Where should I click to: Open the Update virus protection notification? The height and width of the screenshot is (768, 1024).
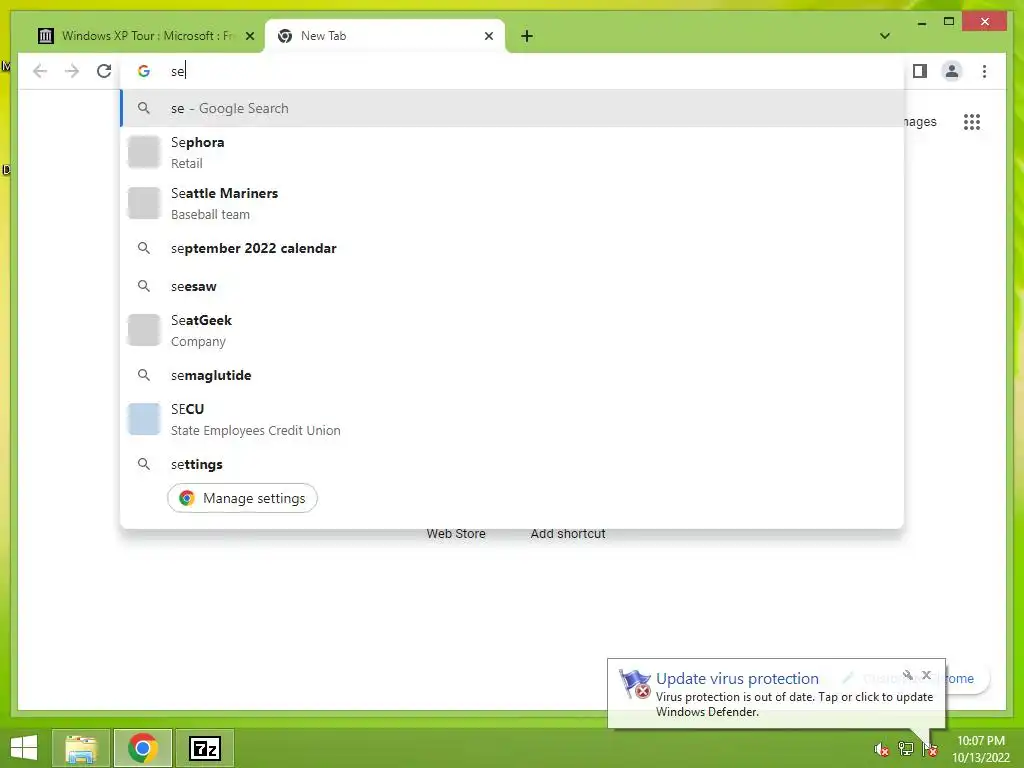[x=776, y=694]
